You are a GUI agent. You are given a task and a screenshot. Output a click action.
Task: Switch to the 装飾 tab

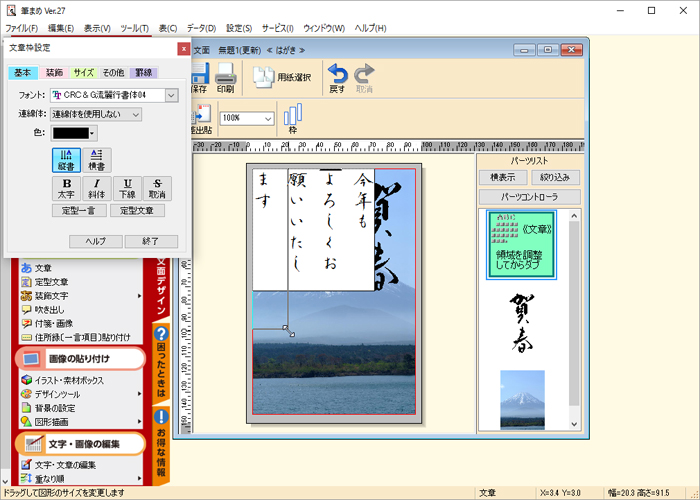54,73
